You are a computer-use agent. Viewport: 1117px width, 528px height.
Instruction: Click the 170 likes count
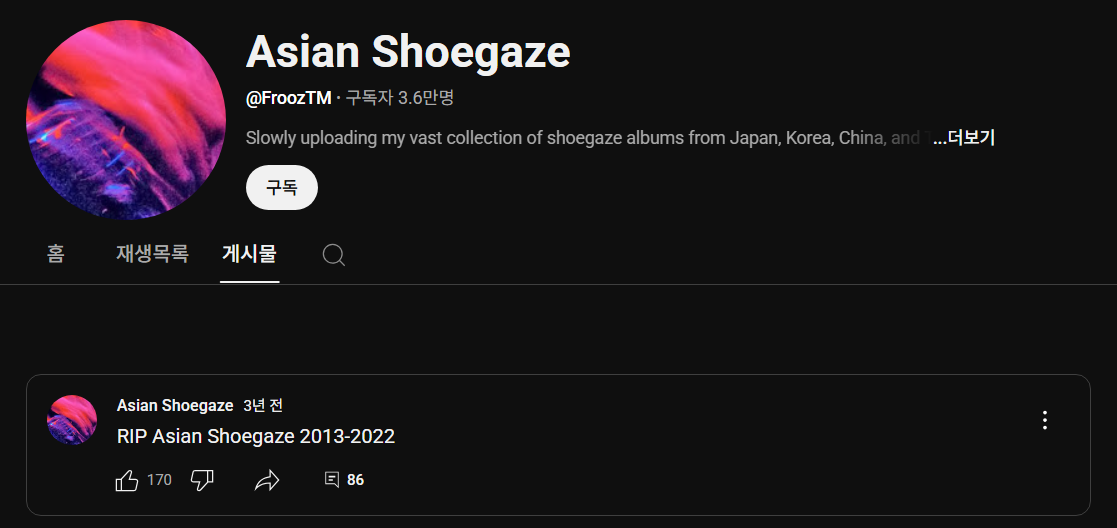tap(159, 480)
